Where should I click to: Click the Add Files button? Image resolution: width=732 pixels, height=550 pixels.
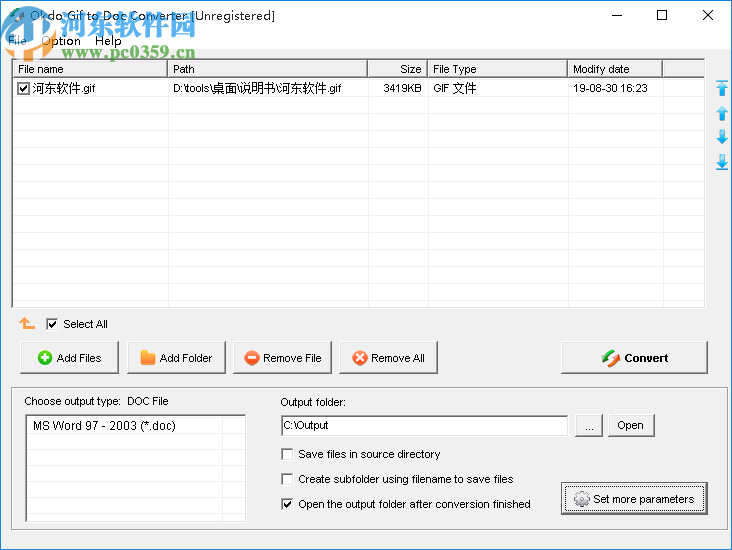[70, 358]
